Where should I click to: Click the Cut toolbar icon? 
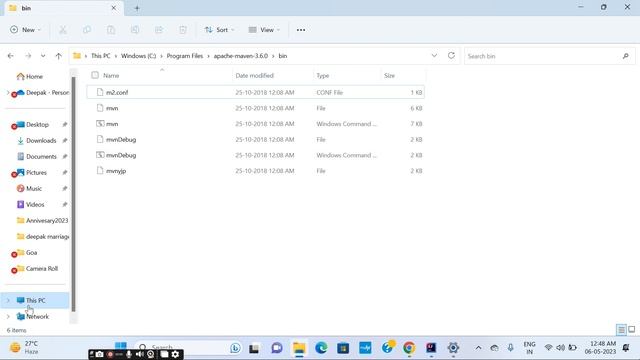[x=63, y=30]
